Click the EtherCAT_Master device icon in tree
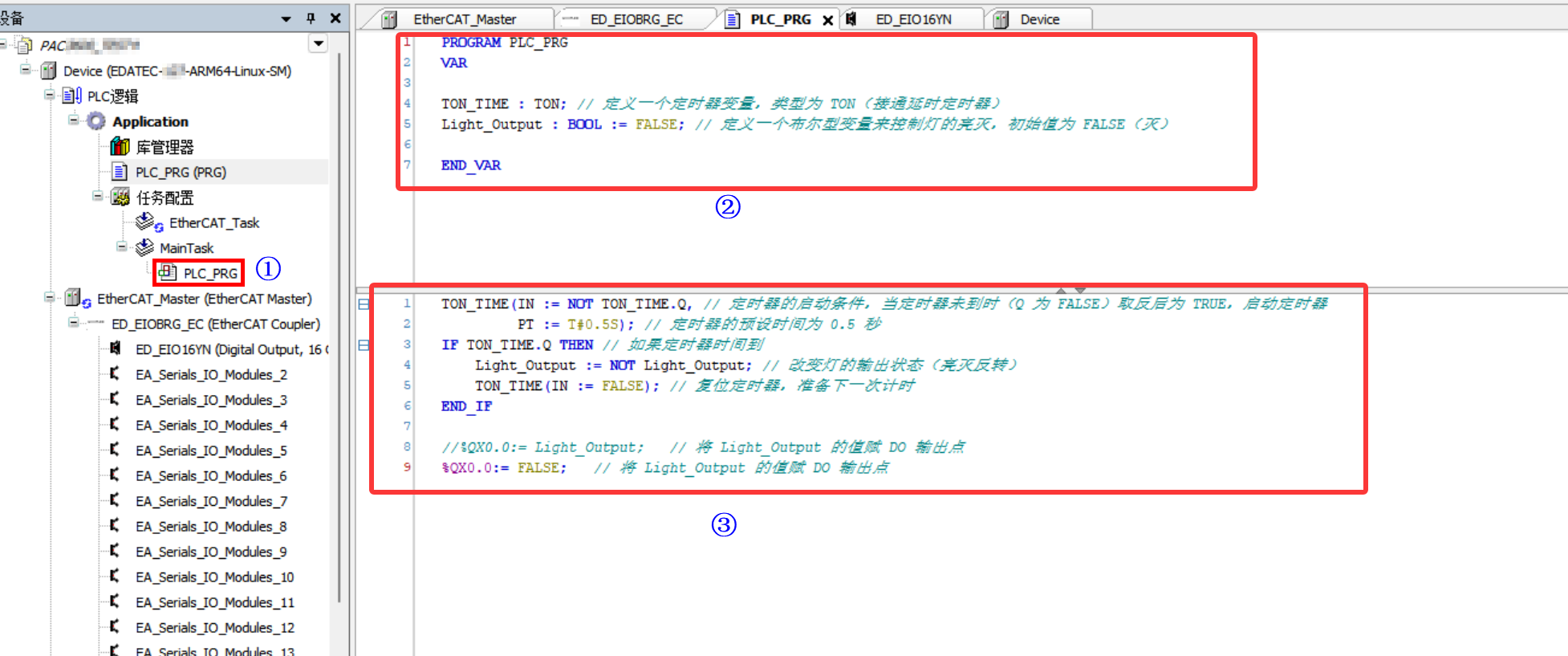Viewport: 1568px width, 656px height. click(x=75, y=299)
